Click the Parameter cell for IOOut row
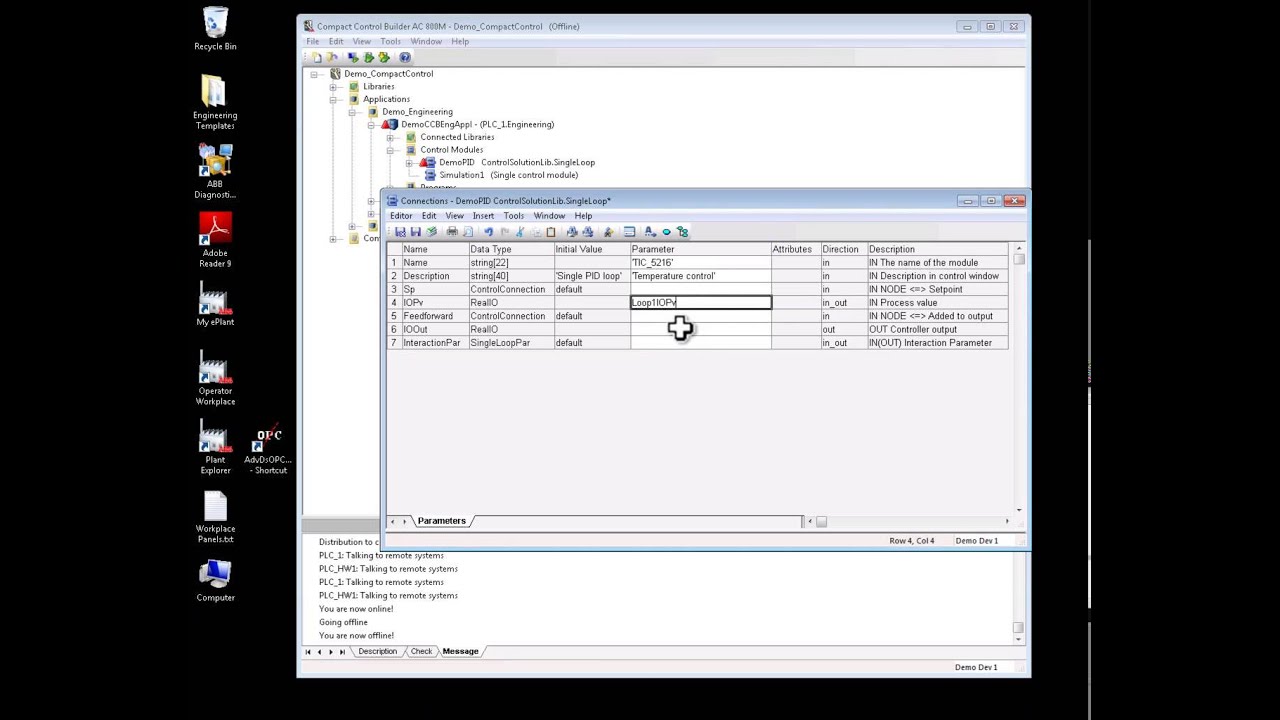Image resolution: width=1280 pixels, height=720 pixels. pyautogui.click(x=701, y=329)
